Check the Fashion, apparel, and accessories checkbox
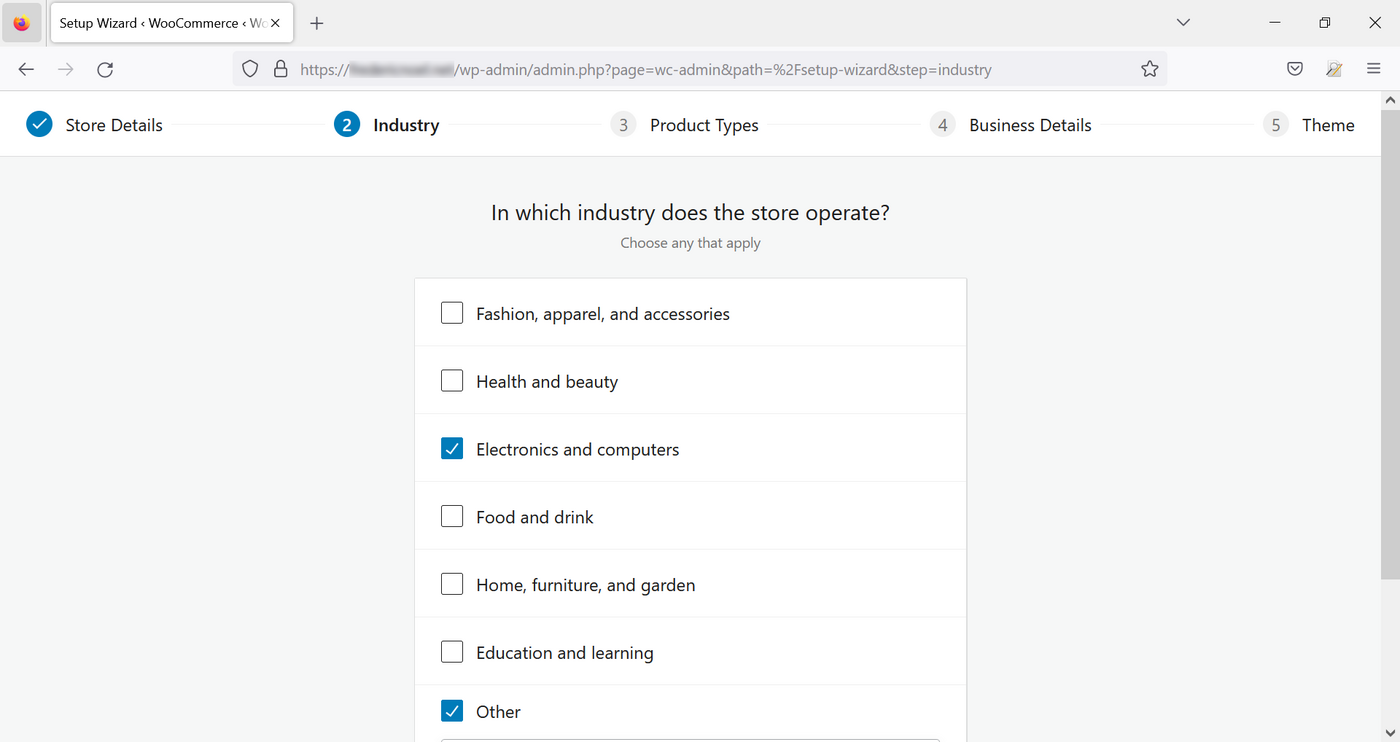The width and height of the screenshot is (1400, 742). tap(452, 312)
